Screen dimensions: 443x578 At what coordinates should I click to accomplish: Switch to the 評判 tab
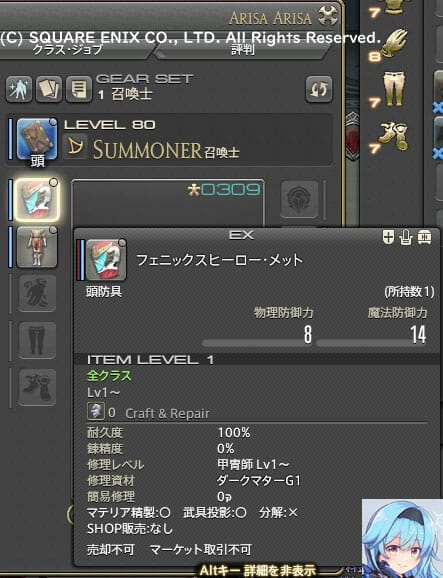click(243, 50)
